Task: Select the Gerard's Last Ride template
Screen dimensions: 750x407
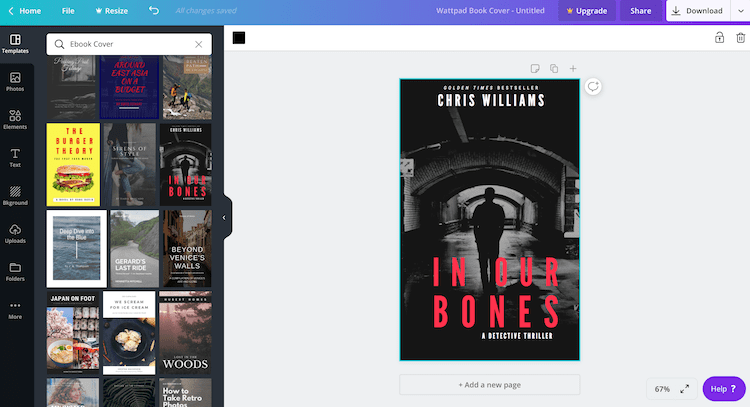Action: 134,249
